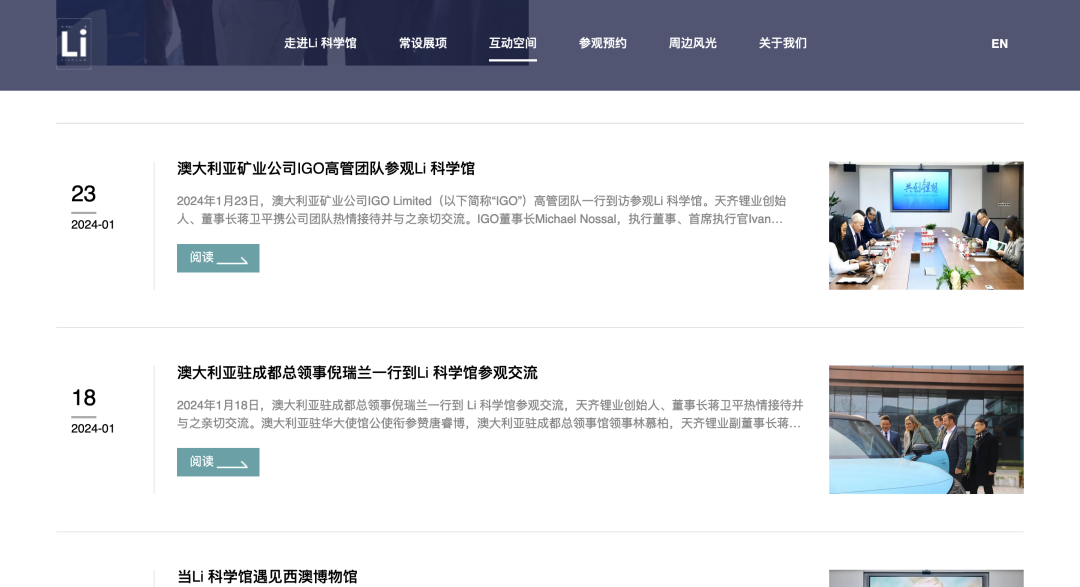Open the 参观预约 menu item
Viewport: 1080px width, 587px height.
click(x=602, y=44)
